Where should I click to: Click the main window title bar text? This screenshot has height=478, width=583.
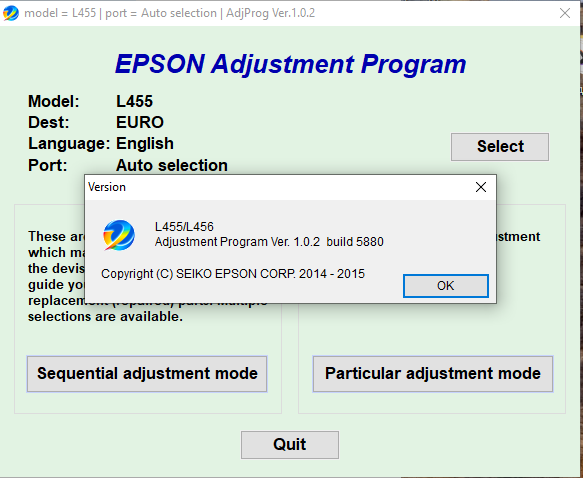170,13
